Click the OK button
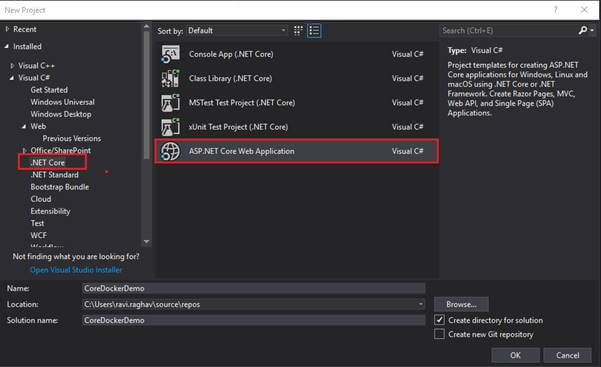Viewport: 601px width, 367px height. tap(516, 355)
